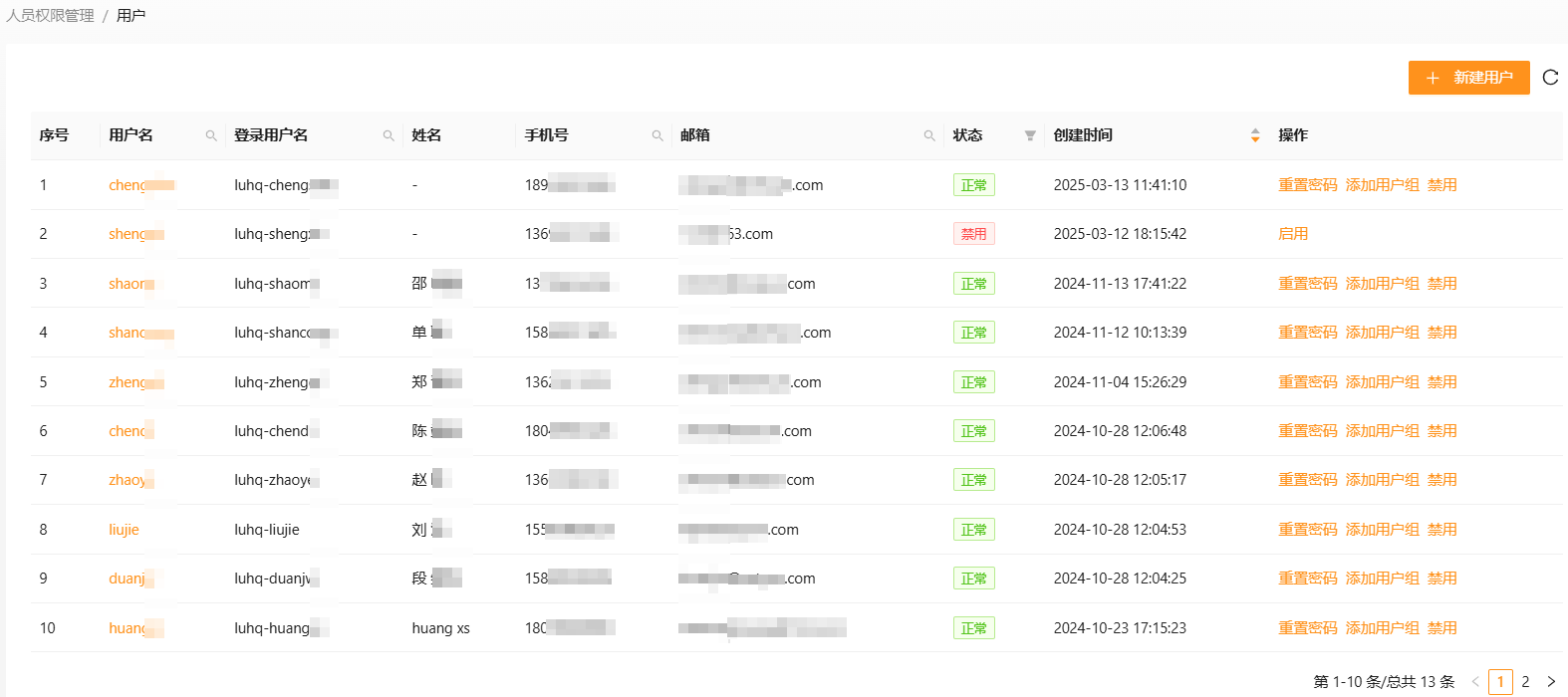Image resolution: width=1568 pixels, height=697 pixels.
Task: Click the refresh icon beside 新建用户
Action: 1550,78
